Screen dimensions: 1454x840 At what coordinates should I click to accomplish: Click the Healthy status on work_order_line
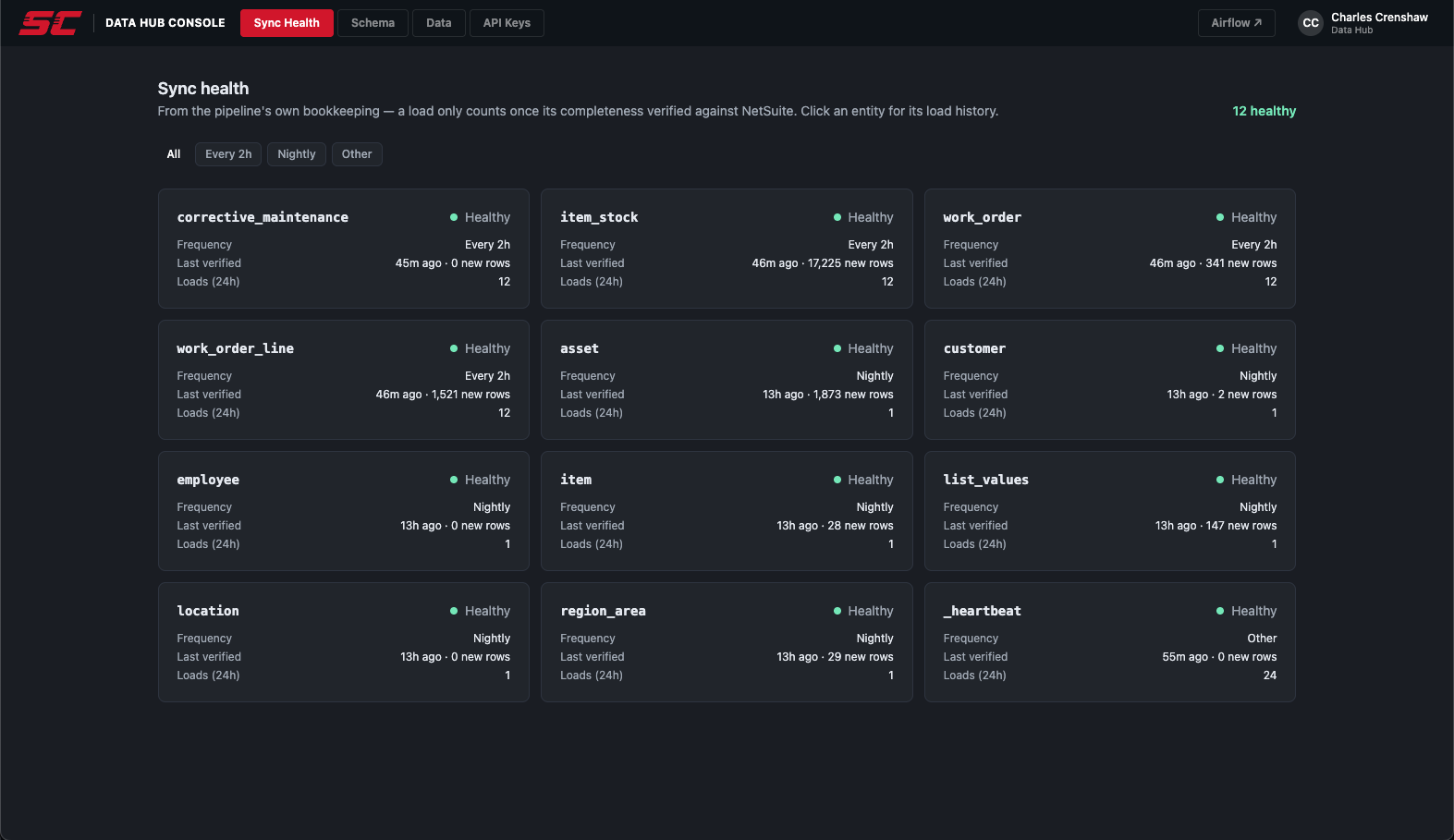(480, 348)
